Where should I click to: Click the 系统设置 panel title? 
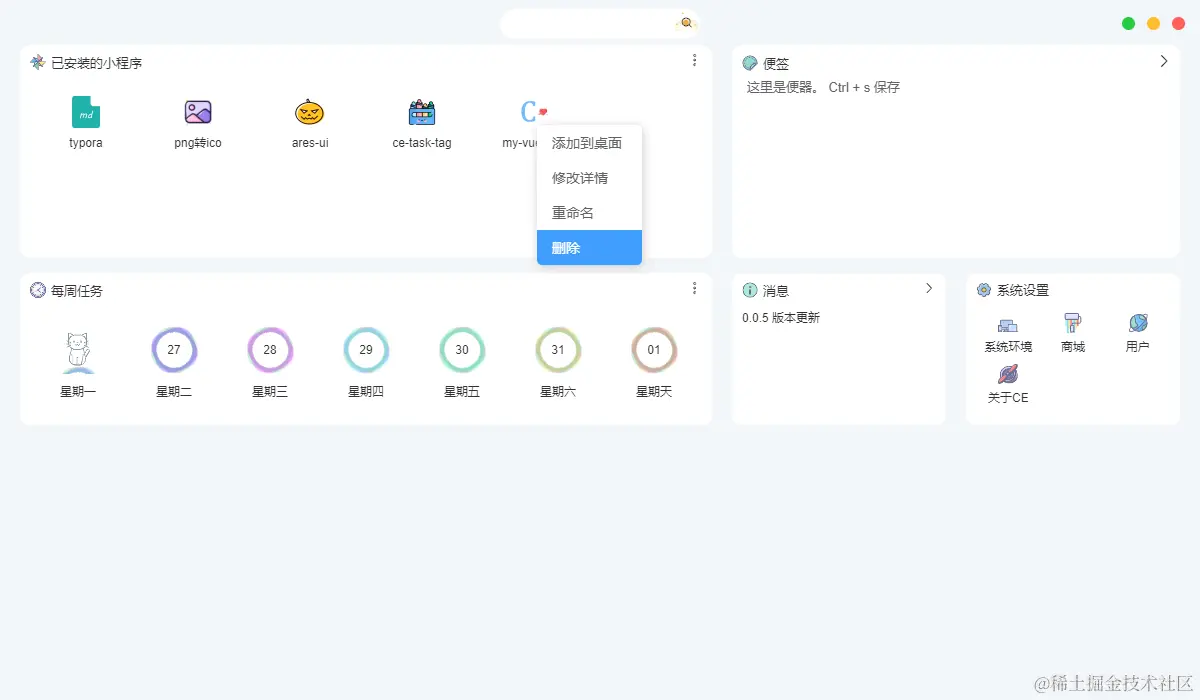point(1023,290)
